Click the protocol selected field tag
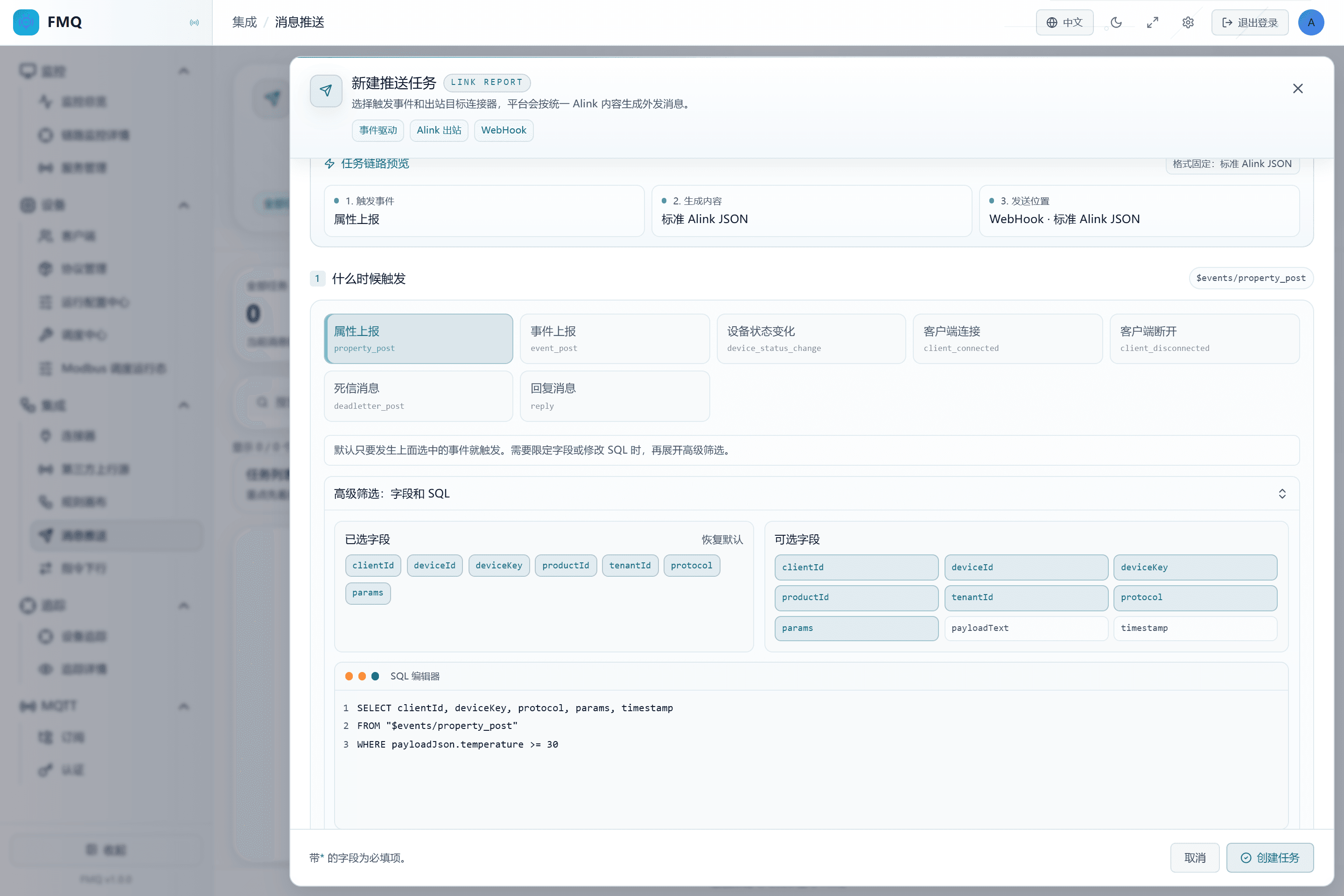1344x896 pixels. click(692, 566)
